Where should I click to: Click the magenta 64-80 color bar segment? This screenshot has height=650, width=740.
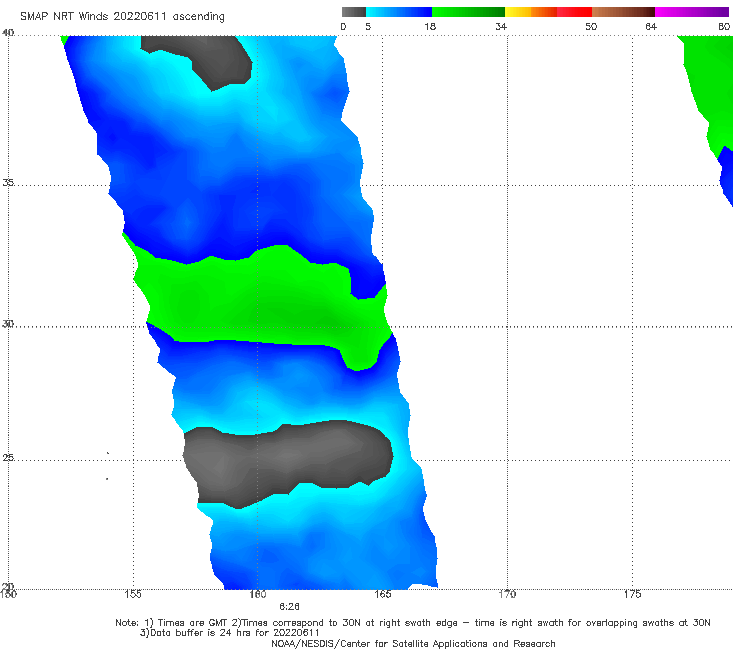pyautogui.click(x=692, y=12)
